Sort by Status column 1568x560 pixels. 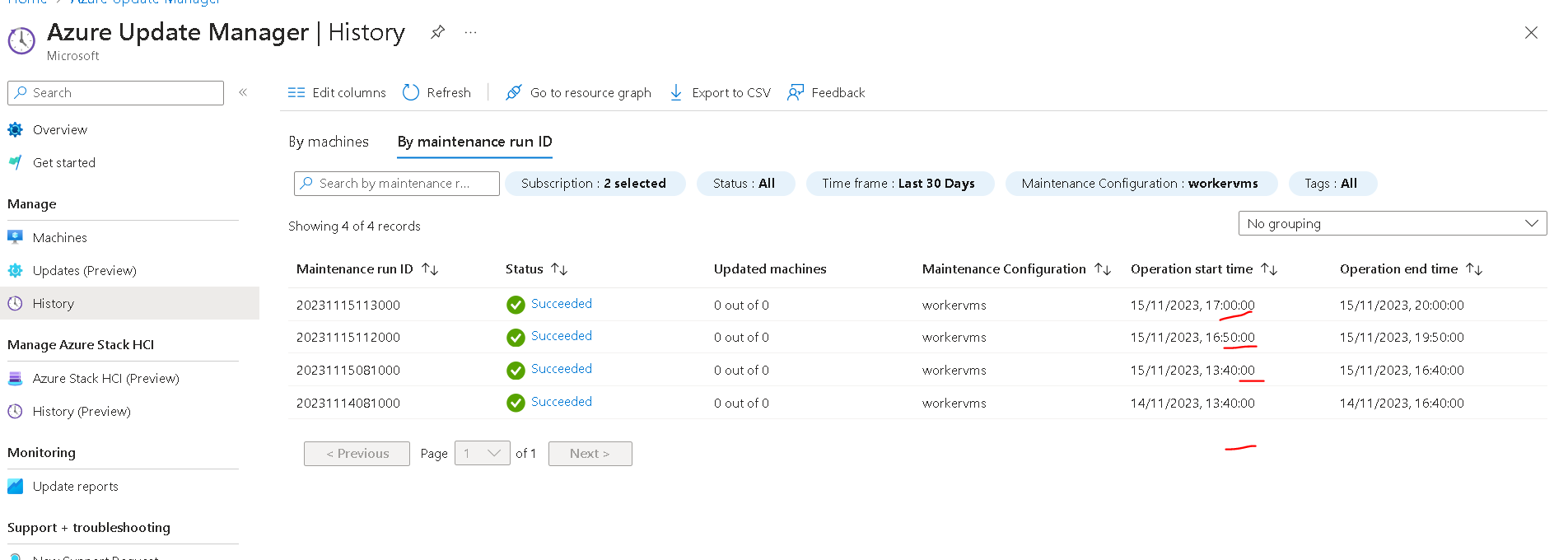click(x=537, y=269)
